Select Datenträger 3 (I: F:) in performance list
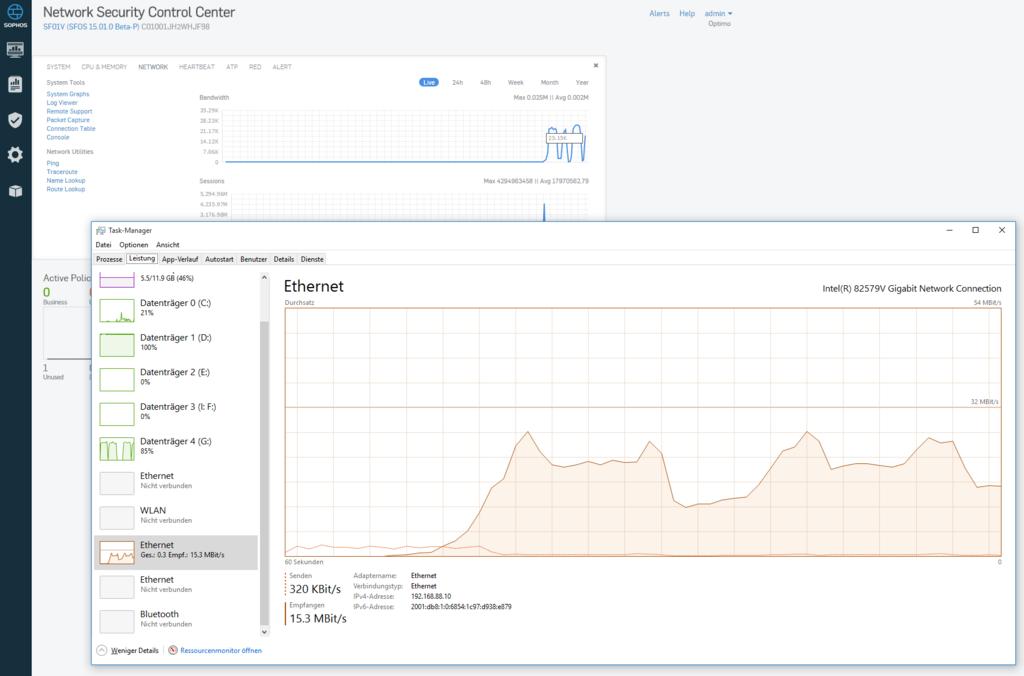 [176, 414]
